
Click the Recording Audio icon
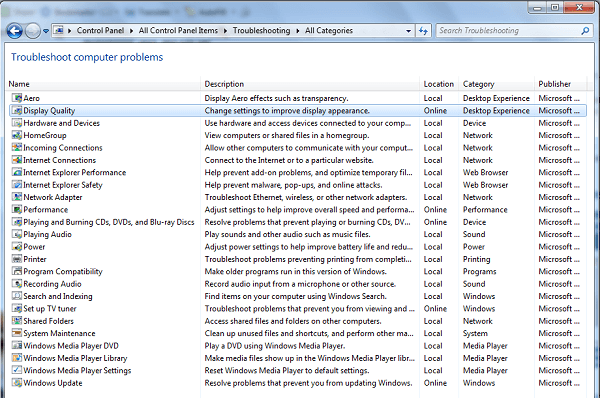point(17,284)
